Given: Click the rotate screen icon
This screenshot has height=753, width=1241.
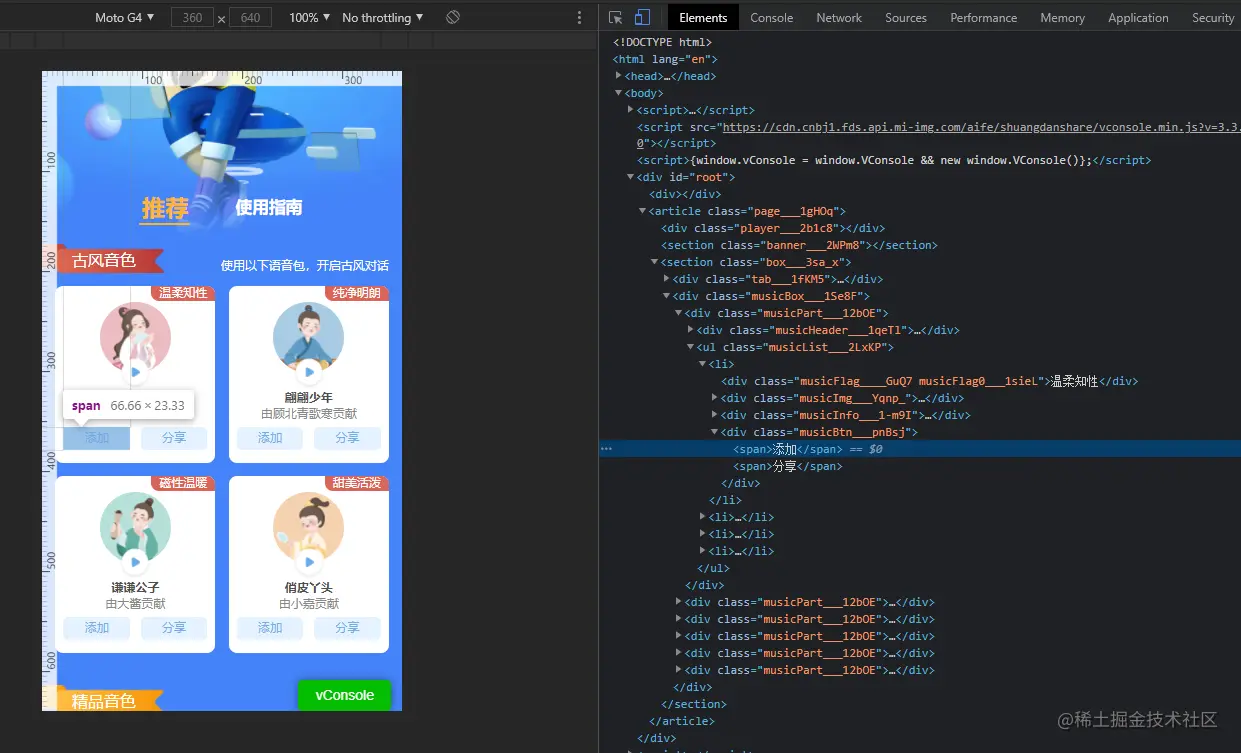Looking at the screenshot, I should 453,17.
